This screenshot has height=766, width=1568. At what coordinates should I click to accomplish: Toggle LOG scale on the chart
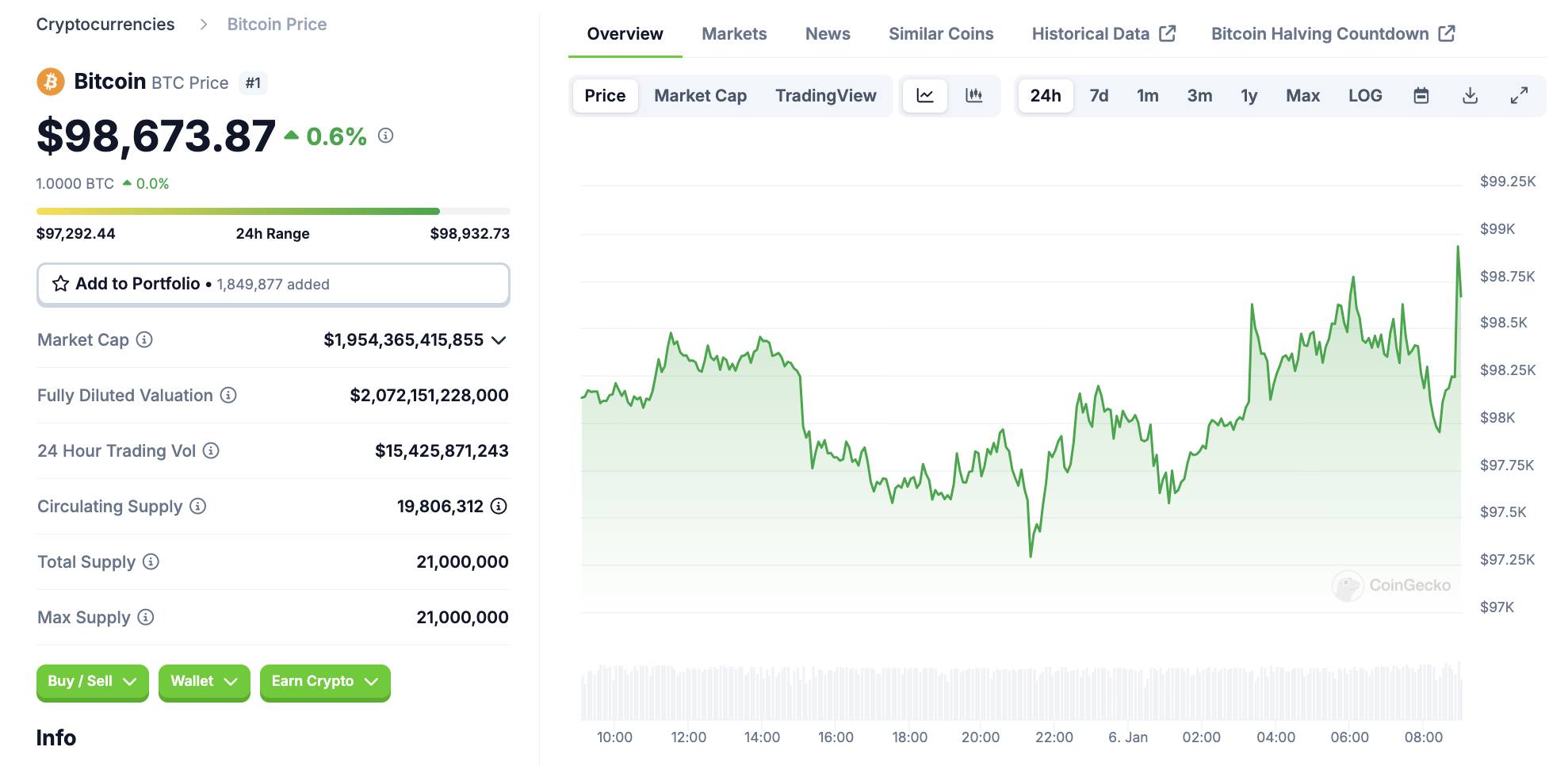(x=1365, y=96)
